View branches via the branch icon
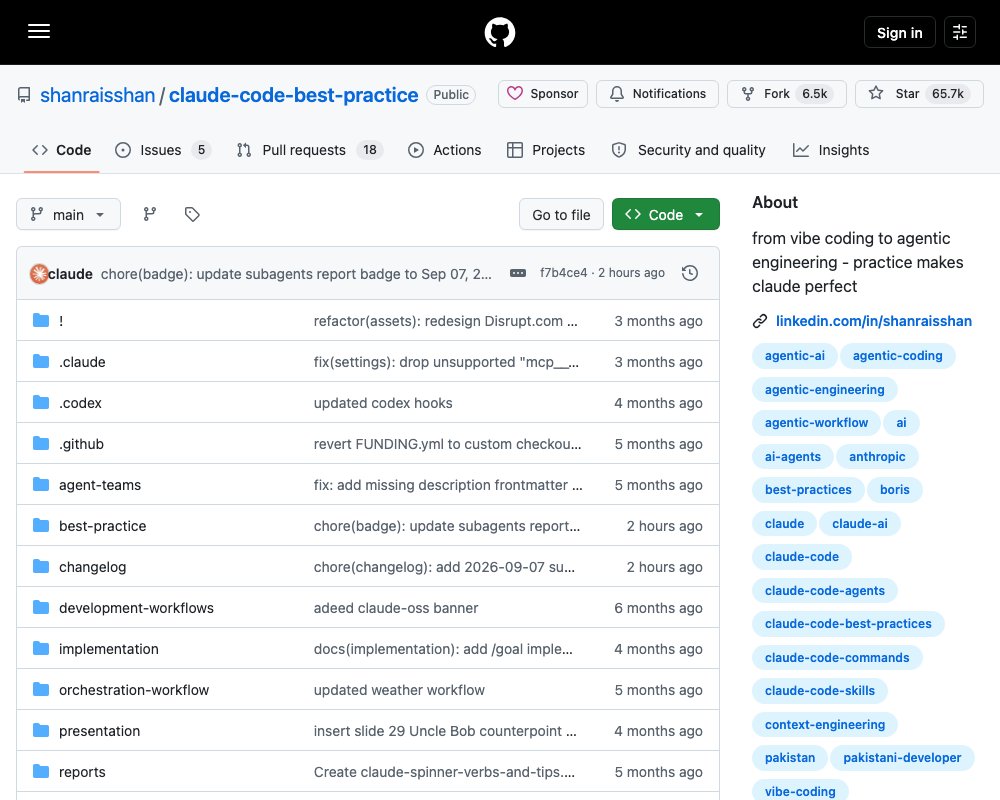 (150, 214)
